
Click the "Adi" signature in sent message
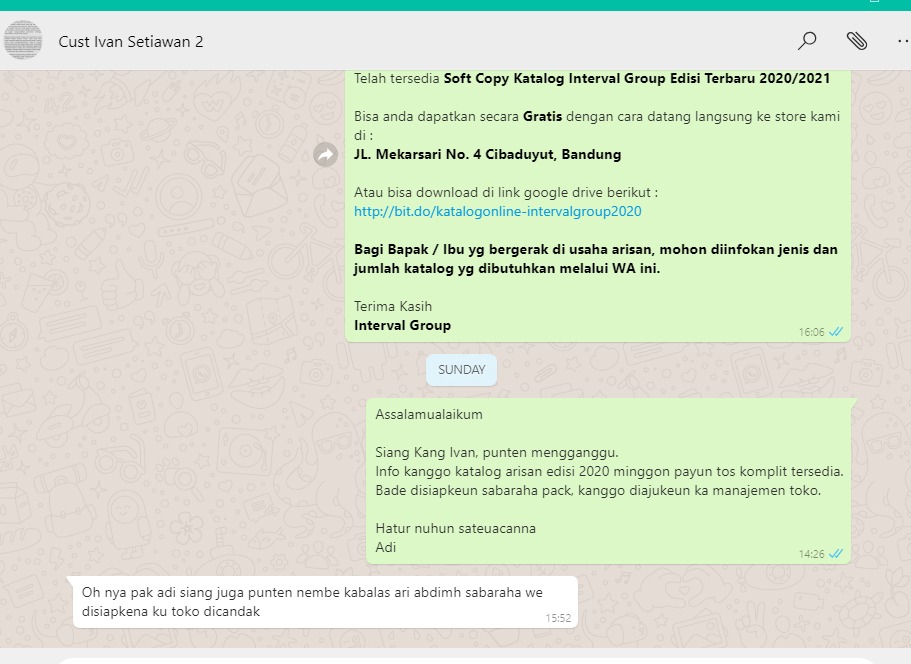pos(386,547)
